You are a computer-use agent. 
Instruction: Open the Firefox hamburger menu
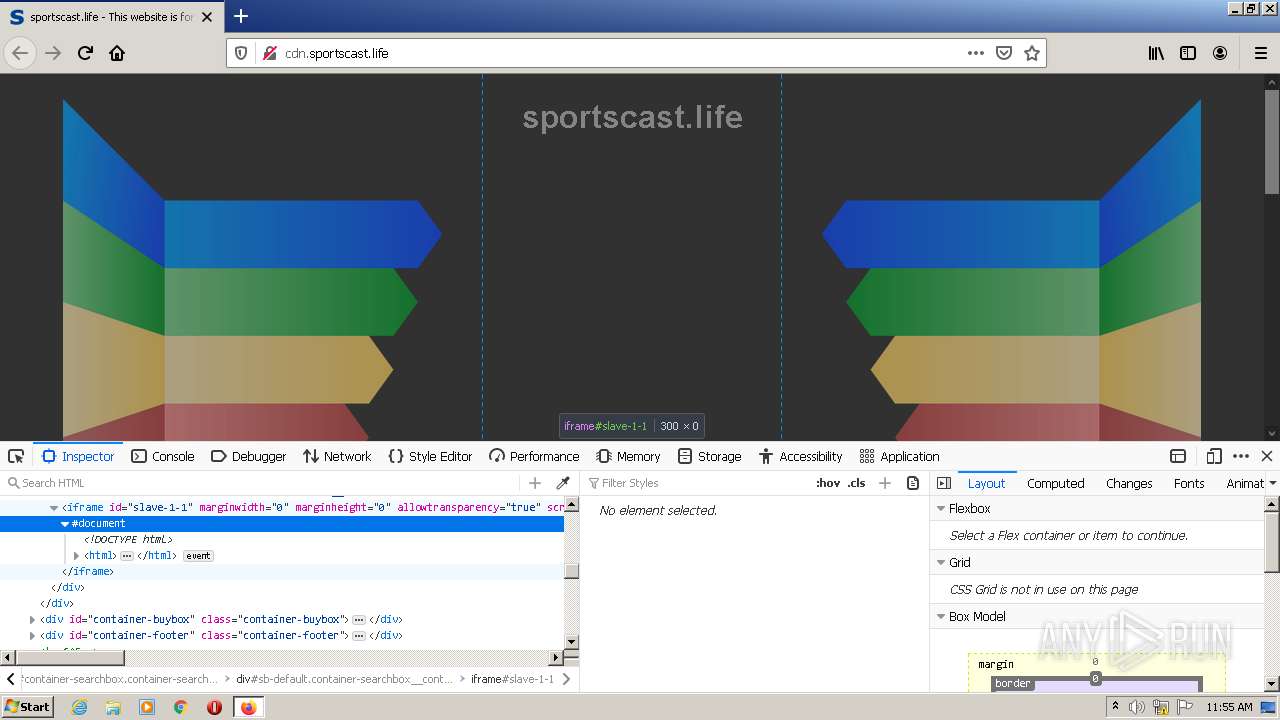(x=1261, y=53)
